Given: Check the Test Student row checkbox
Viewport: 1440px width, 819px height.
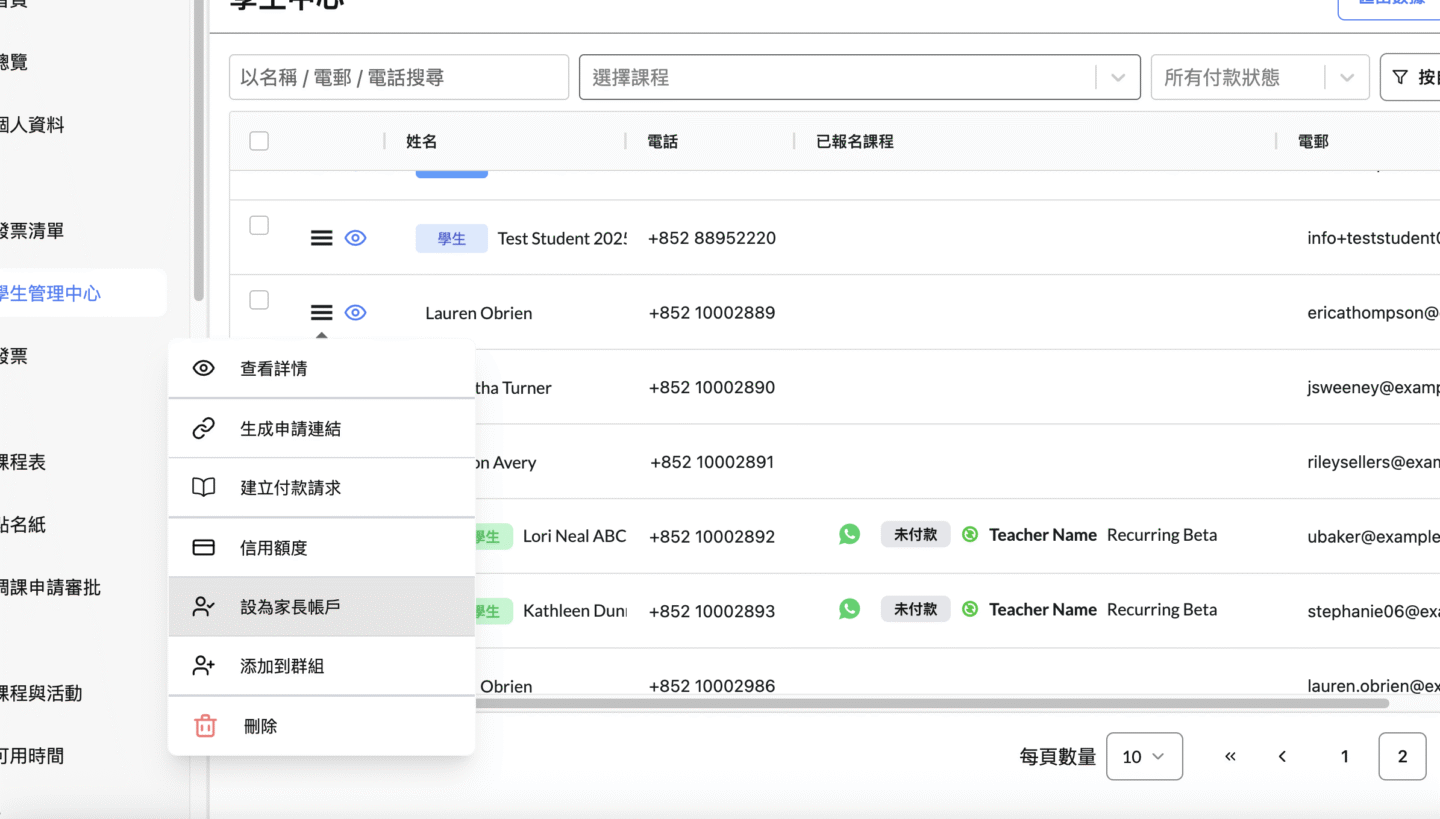Looking at the screenshot, I should pyautogui.click(x=259, y=225).
